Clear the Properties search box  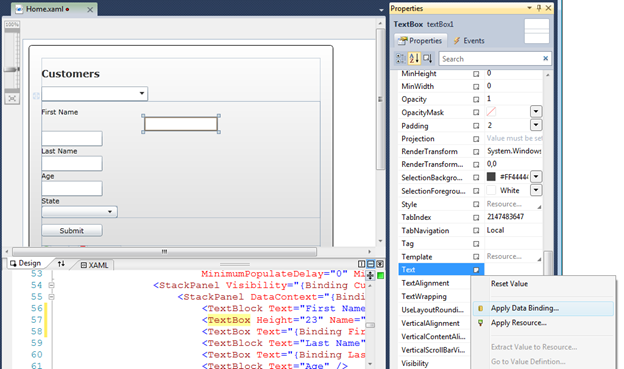tap(545, 59)
